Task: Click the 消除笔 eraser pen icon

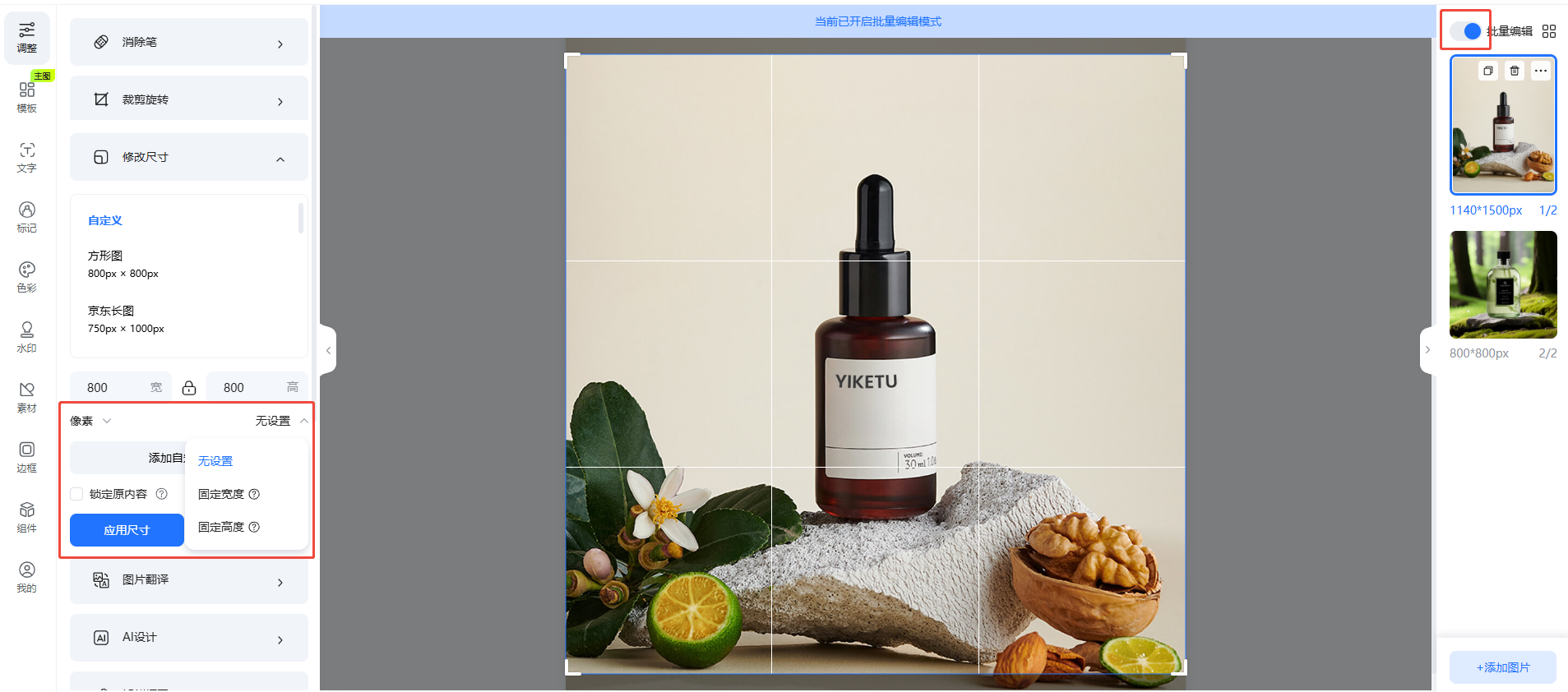Action: point(101,42)
